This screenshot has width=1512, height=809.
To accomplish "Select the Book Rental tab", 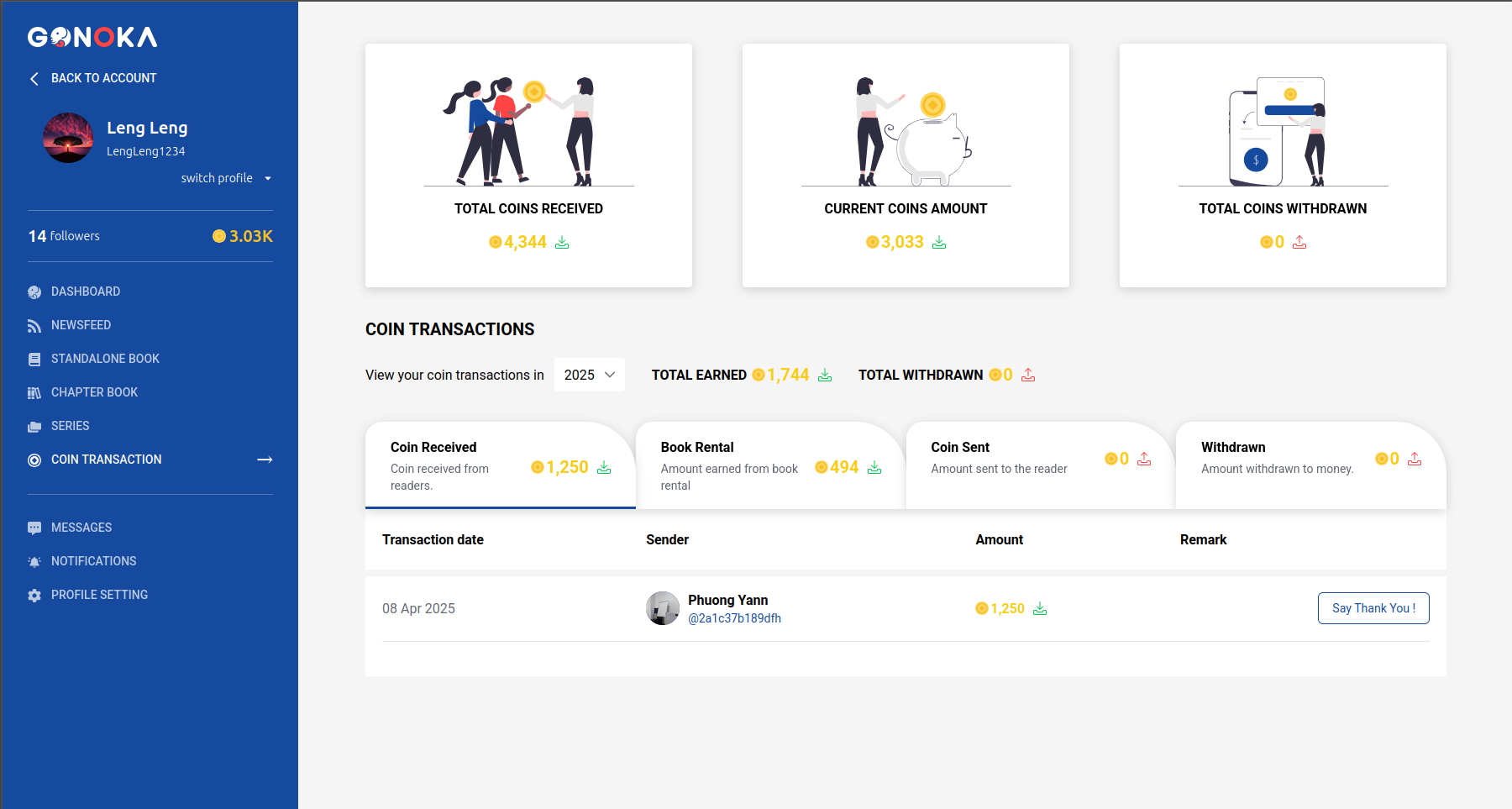I will tap(769, 465).
